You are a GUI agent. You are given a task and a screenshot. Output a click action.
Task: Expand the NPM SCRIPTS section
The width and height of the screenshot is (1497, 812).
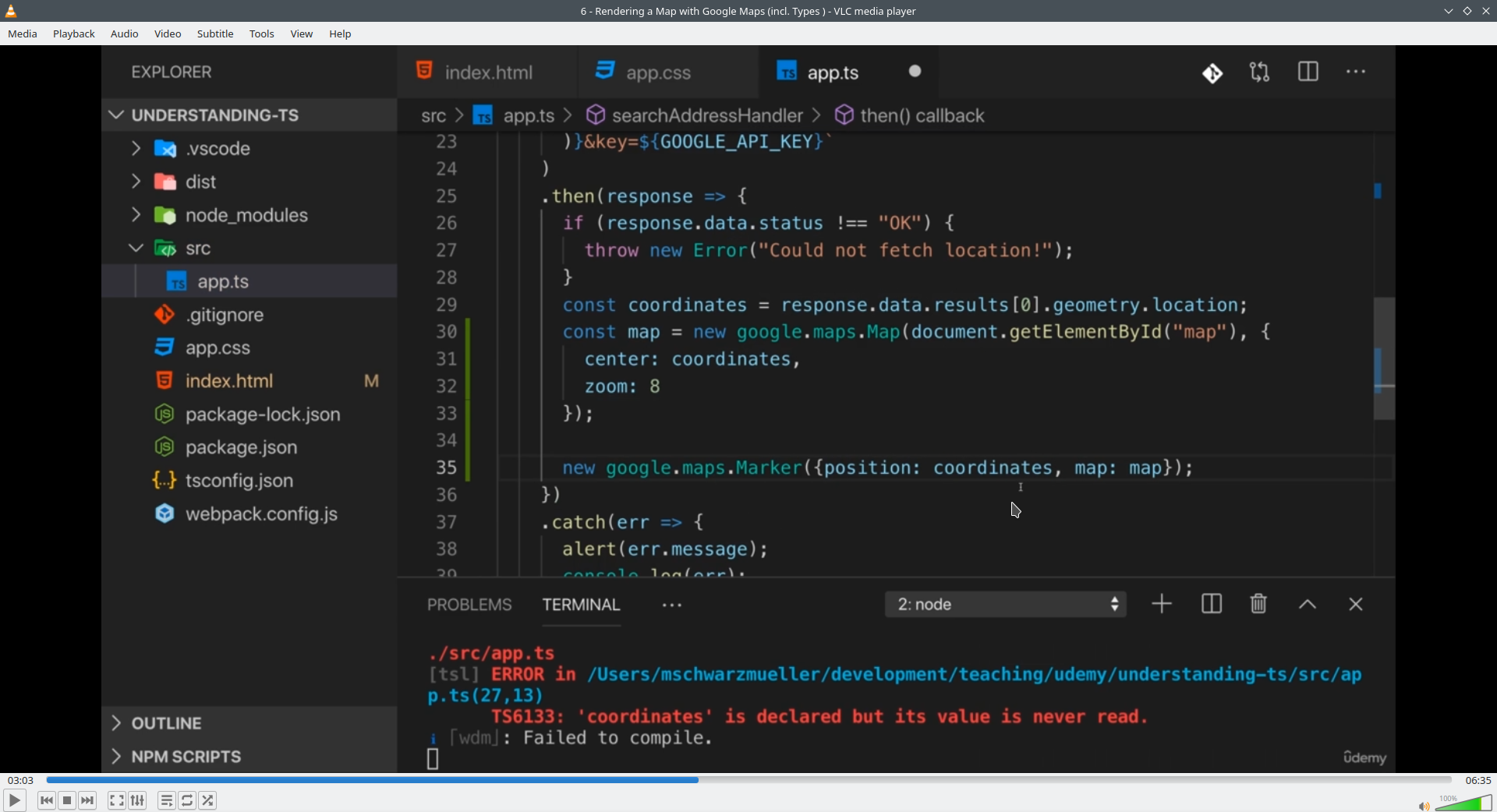249,757
